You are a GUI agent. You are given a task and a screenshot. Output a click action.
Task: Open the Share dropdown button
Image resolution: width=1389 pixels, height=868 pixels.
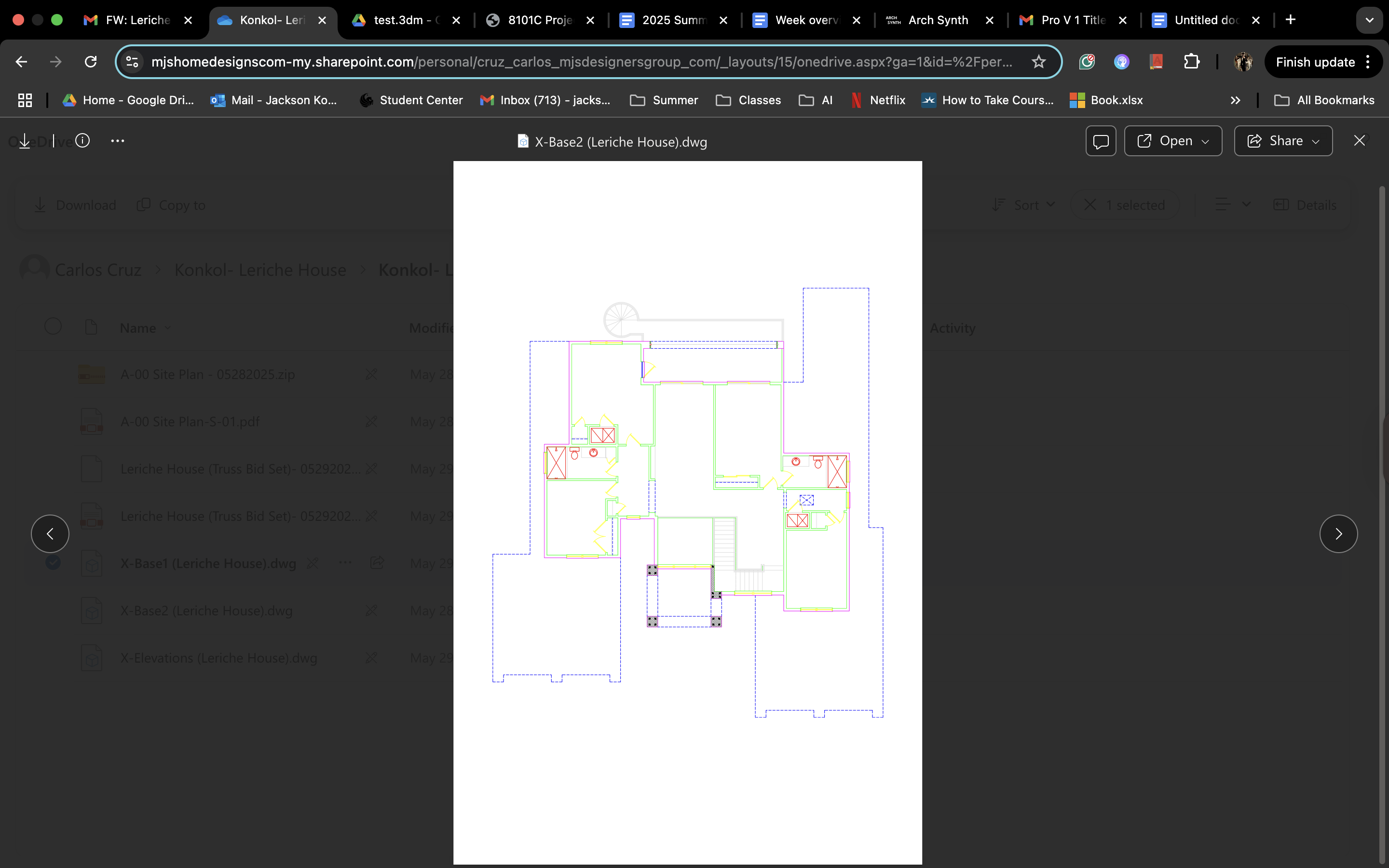coord(1283,141)
